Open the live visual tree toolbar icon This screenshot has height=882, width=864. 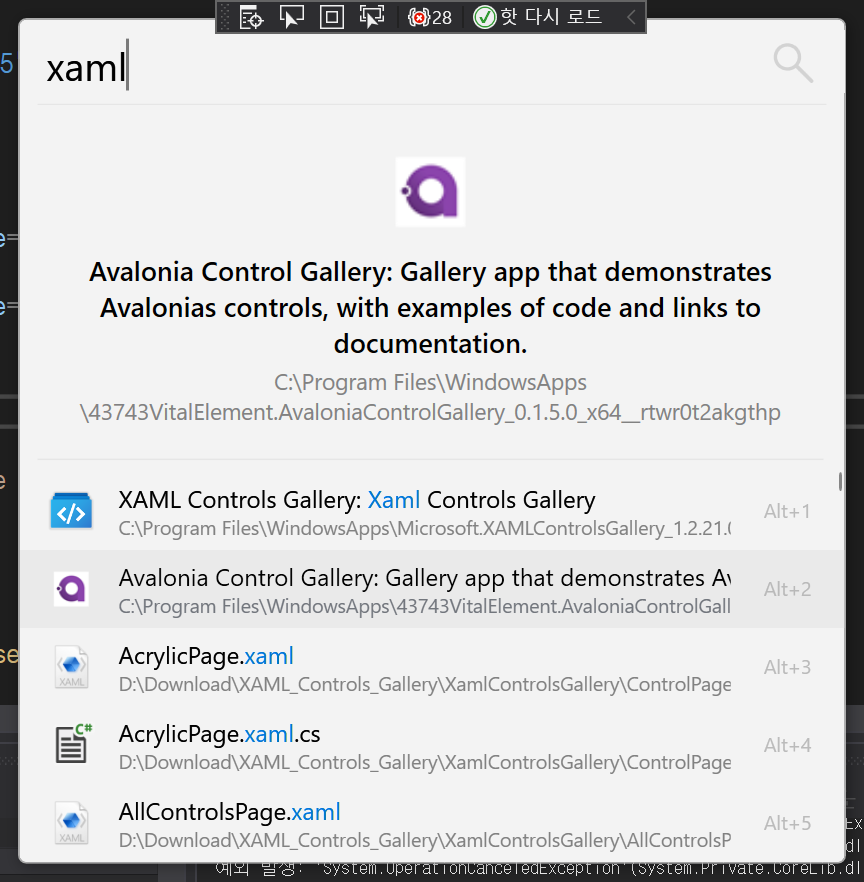coord(251,17)
